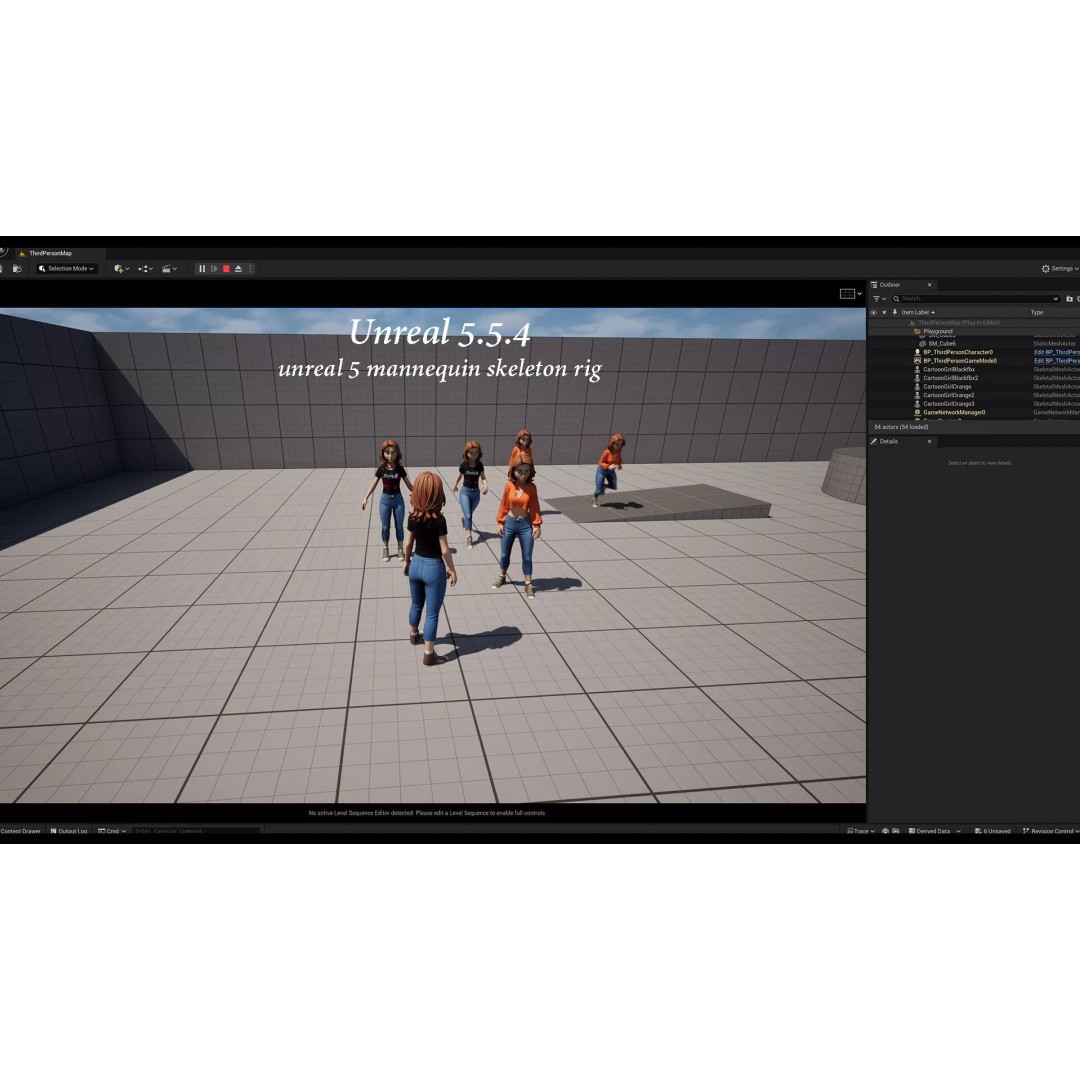Select BP_ThirdPersonCharacter0 in the Outliner
This screenshot has width=1080, height=1080.
click(957, 353)
